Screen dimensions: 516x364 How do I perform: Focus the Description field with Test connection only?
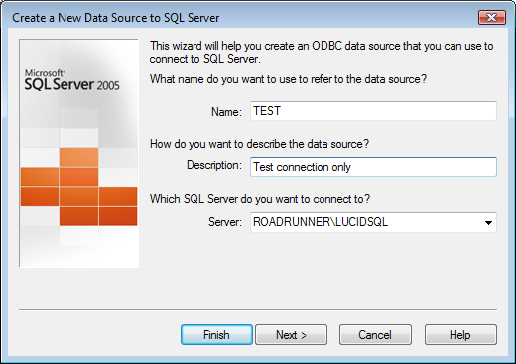coord(373,167)
